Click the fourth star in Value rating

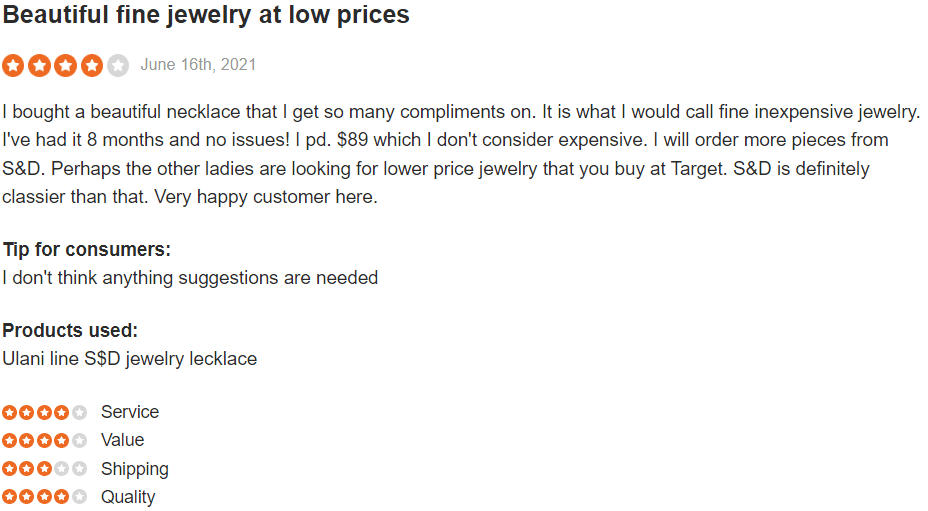pyautogui.click(x=62, y=441)
